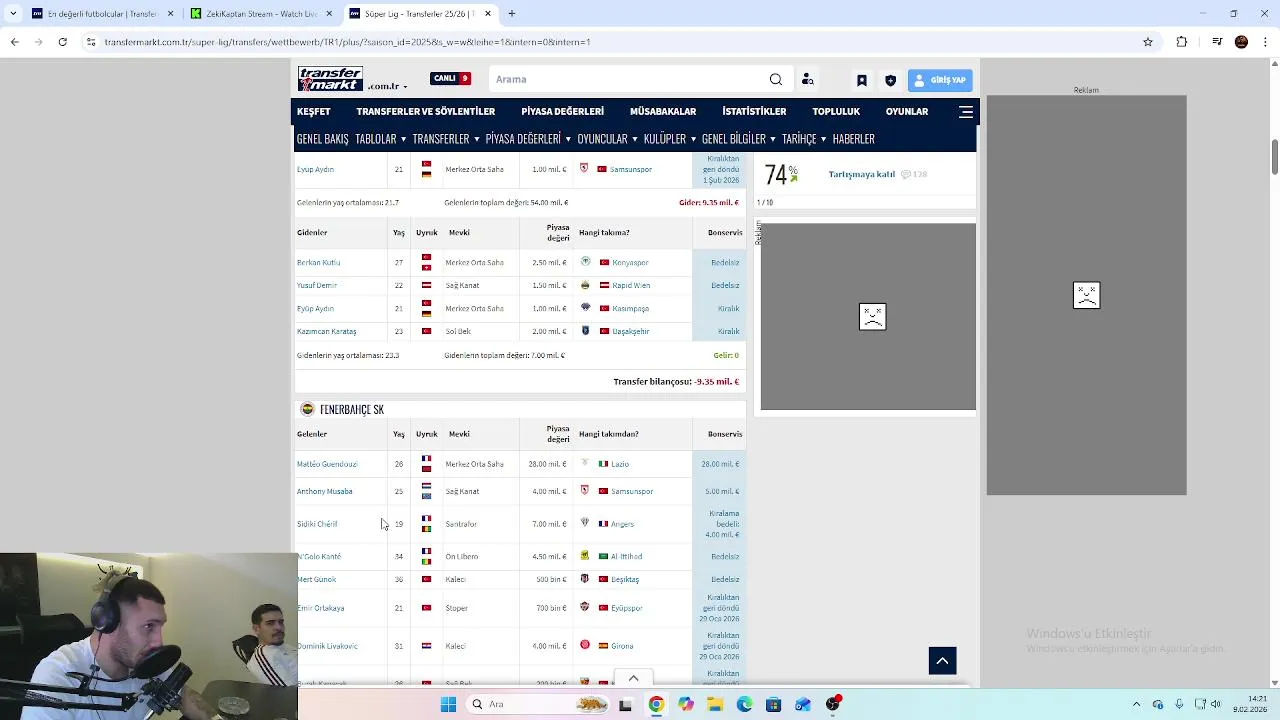
Task: Open TRANSFERLER VE SÖYLENTİLER menu
Action: click(x=426, y=111)
